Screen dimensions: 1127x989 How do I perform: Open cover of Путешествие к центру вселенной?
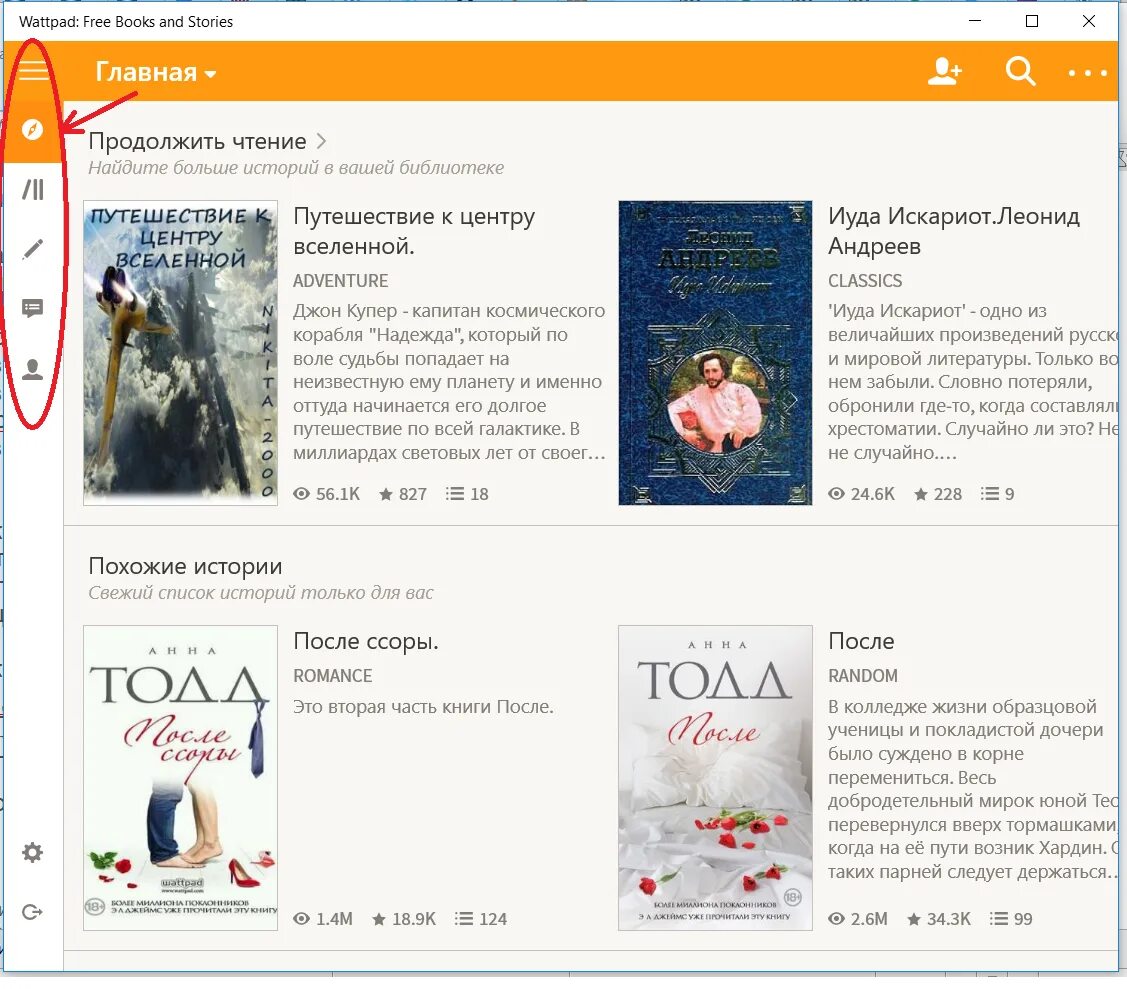(180, 353)
